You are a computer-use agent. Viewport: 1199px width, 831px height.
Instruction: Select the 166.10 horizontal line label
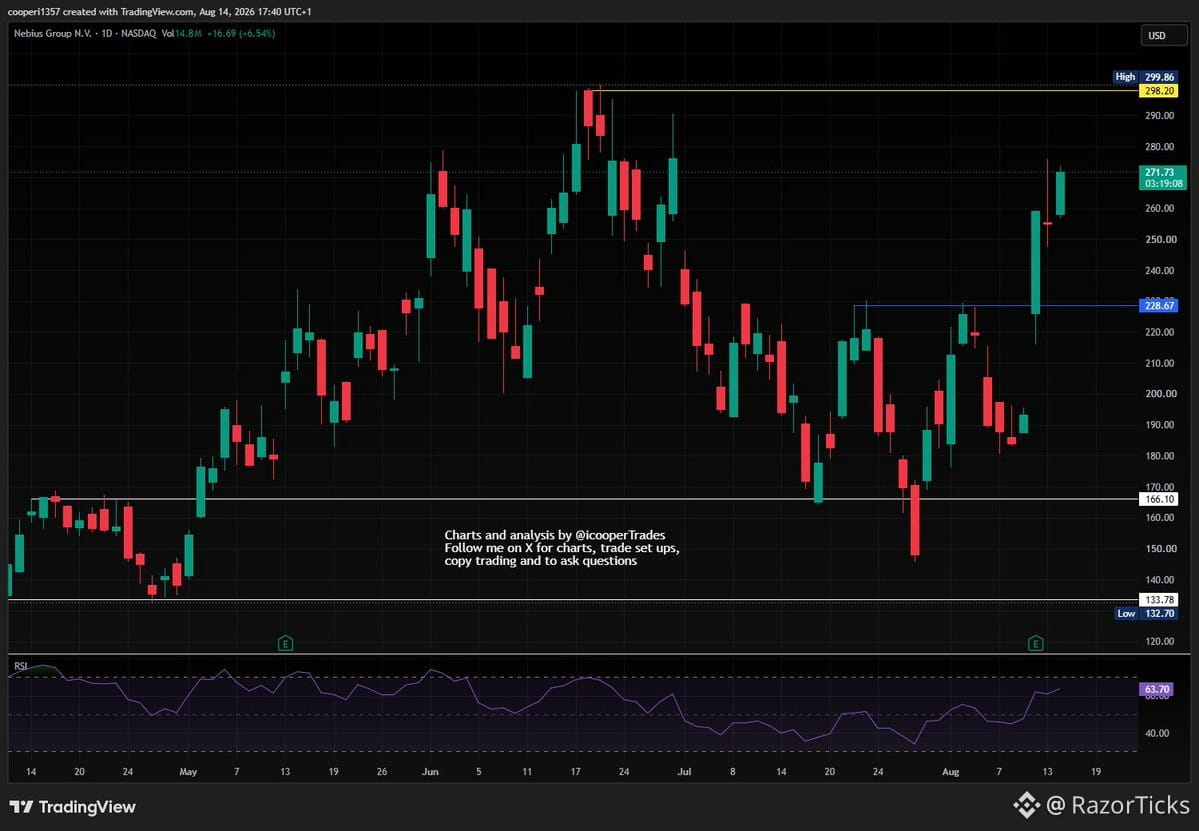click(x=1158, y=498)
